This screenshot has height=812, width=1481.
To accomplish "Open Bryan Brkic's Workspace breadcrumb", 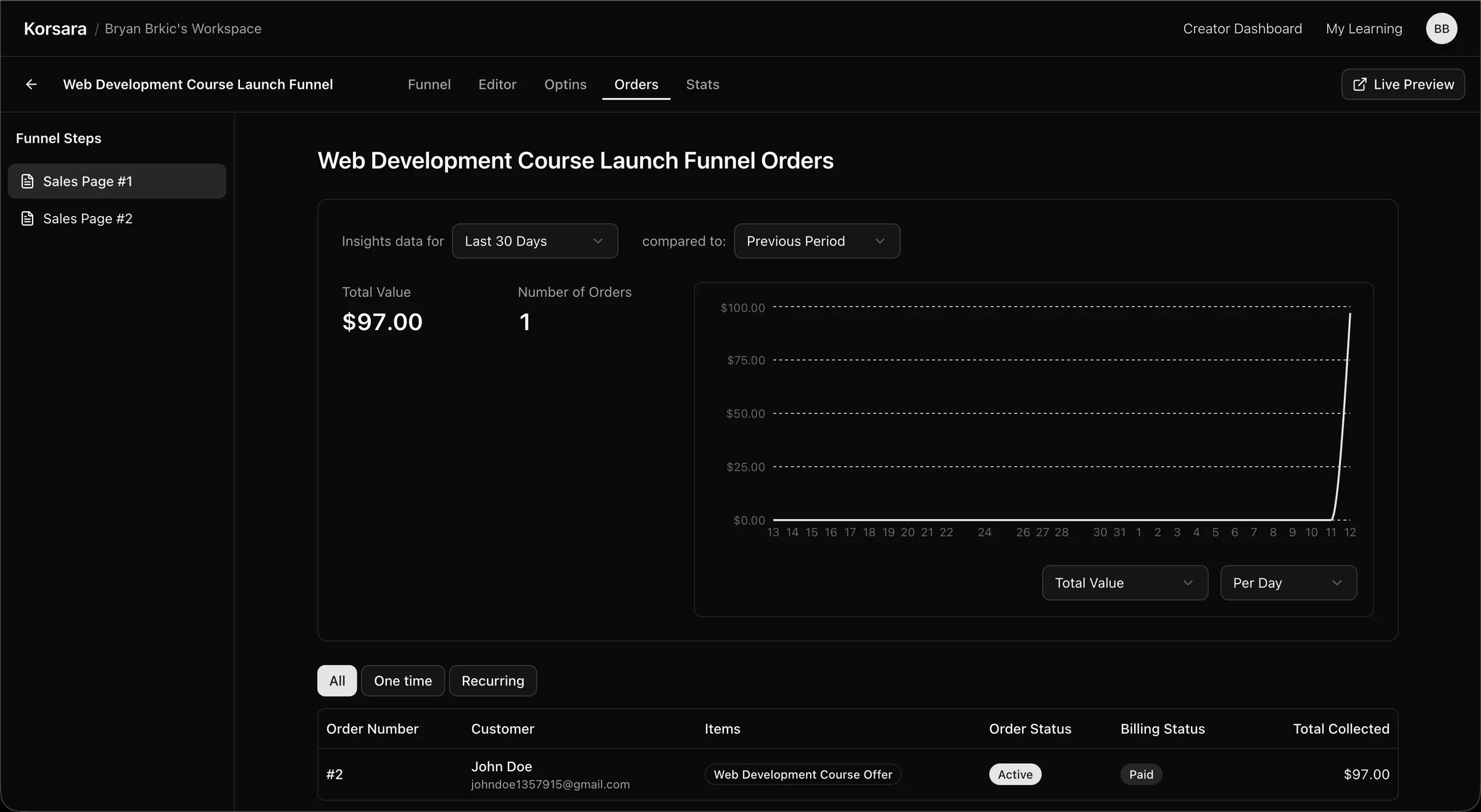I will (x=183, y=29).
